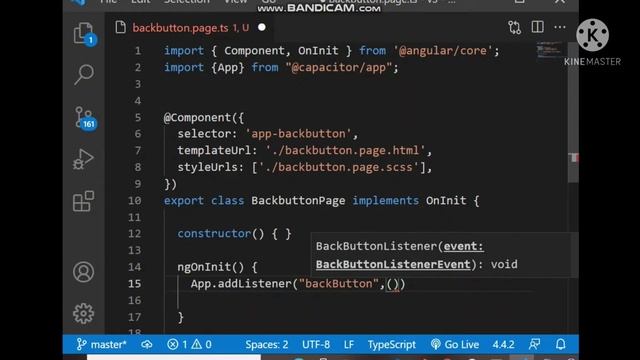The width and height of the screenshot is (640, 360).
Task: Start the Go Live server
Action: pyautogui.click(x=455, y=344)
